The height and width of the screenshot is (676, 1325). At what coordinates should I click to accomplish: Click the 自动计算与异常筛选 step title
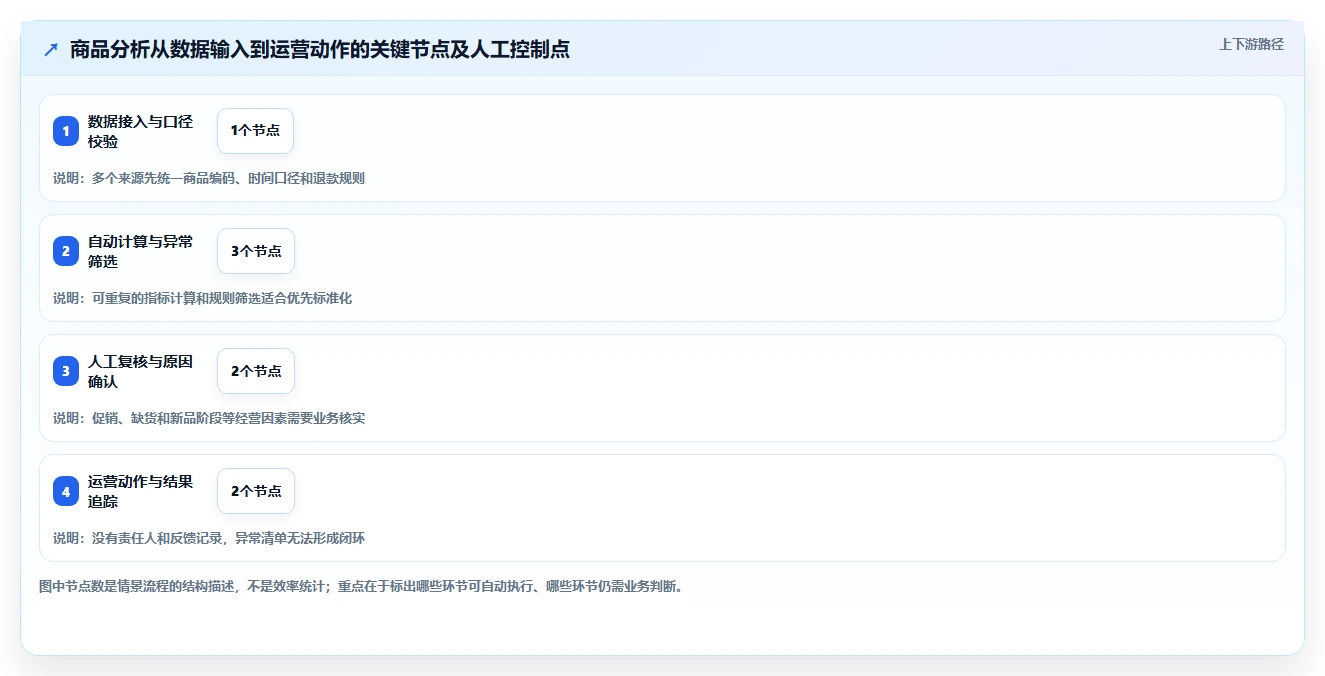tap(141, 251)
